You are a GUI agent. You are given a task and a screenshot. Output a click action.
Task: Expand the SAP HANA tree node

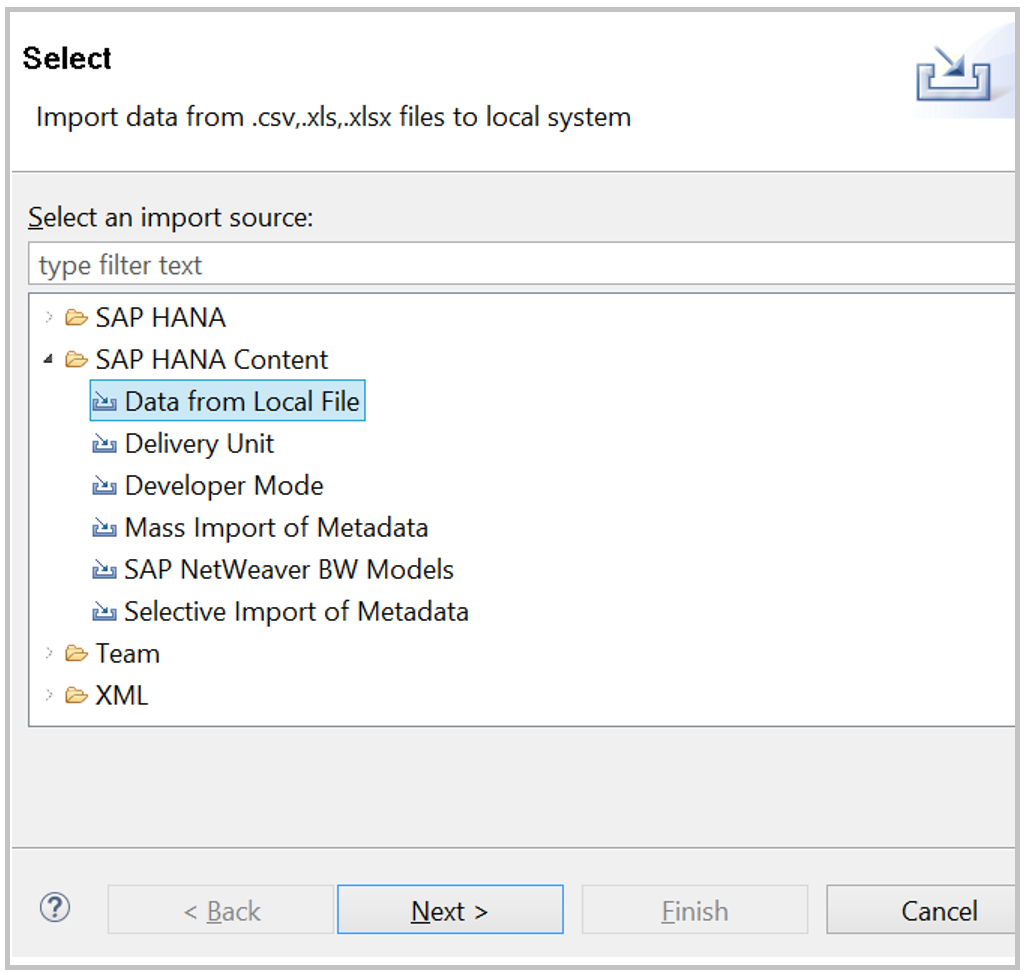[x=48, y=317]
